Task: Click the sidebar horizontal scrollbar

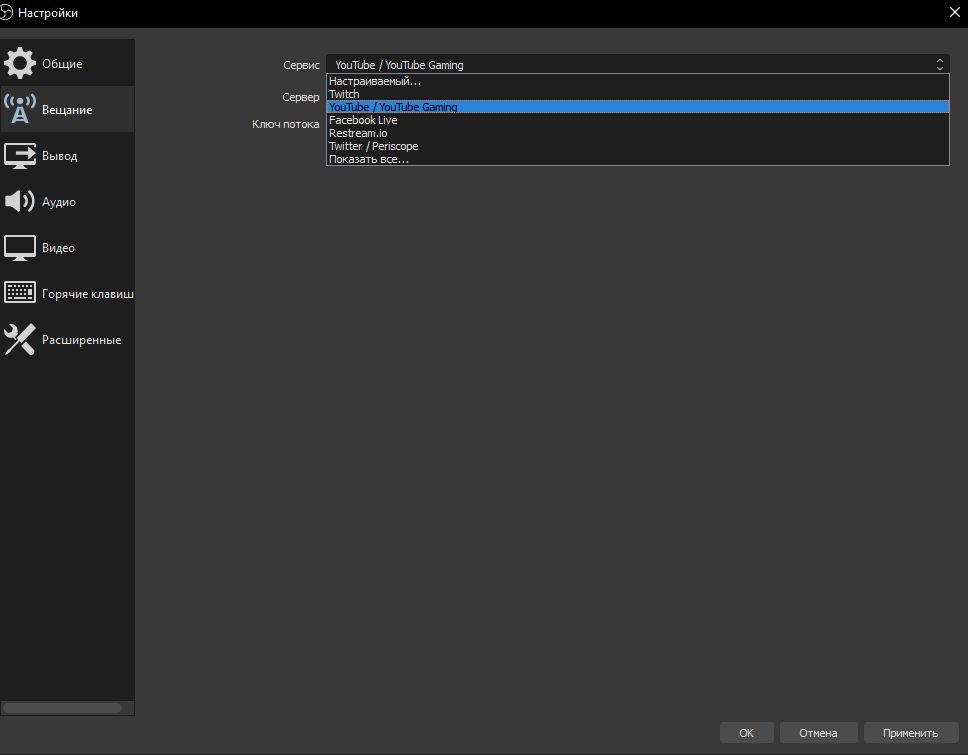Action: pos(63,707)
